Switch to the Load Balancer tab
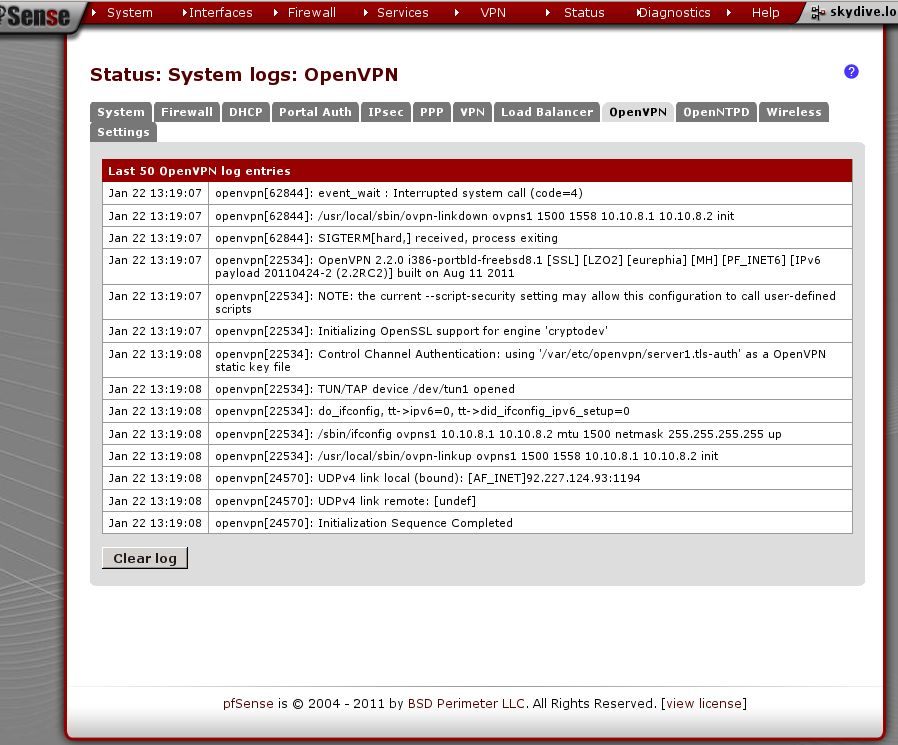The width and height of the screenshot is (898, 745). click(x=547, y=112)
